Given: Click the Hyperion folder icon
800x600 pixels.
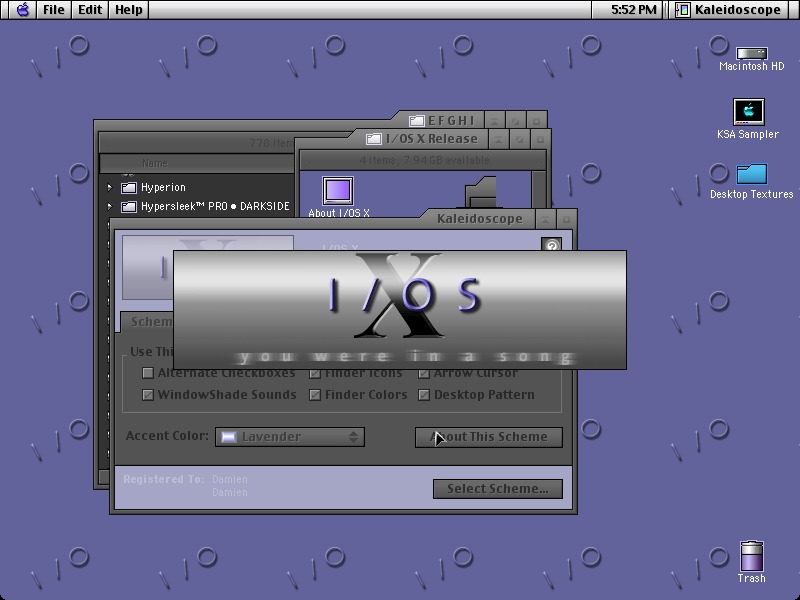Looking at the screenshot, I should point(129,188).
